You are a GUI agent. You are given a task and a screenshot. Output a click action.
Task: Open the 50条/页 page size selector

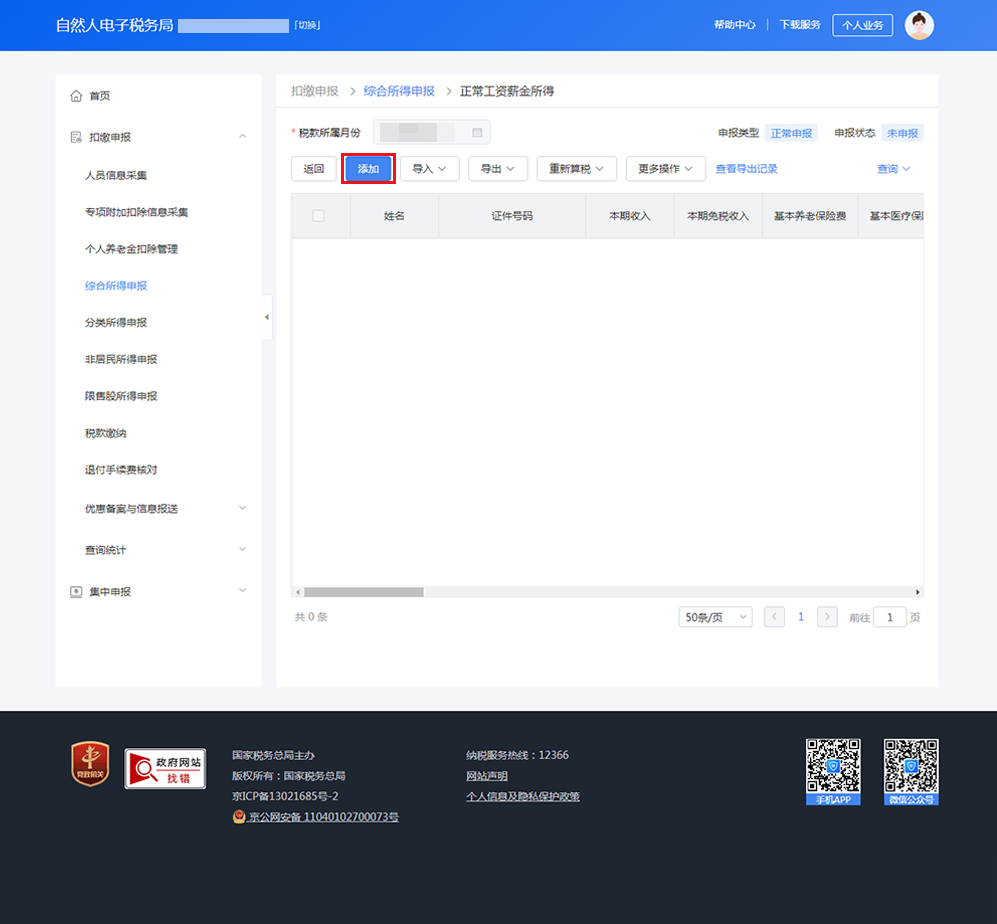coord(715,617)
